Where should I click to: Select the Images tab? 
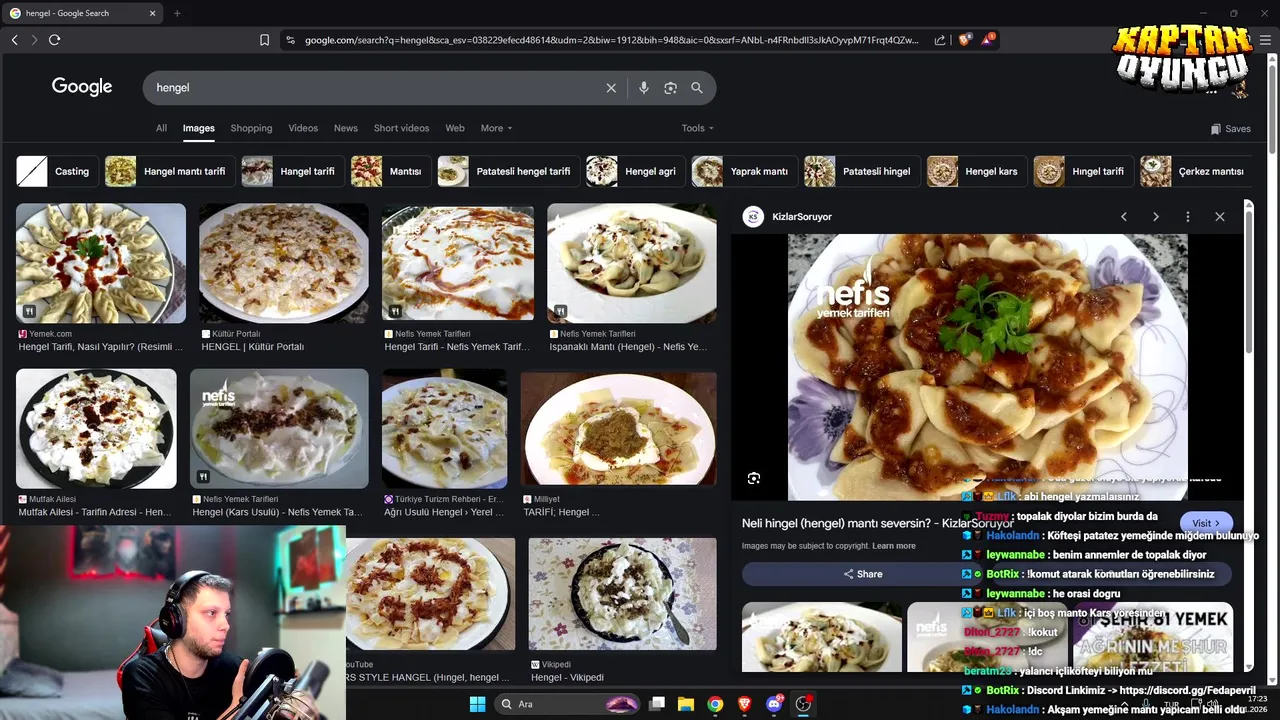[x=198, y=128]
